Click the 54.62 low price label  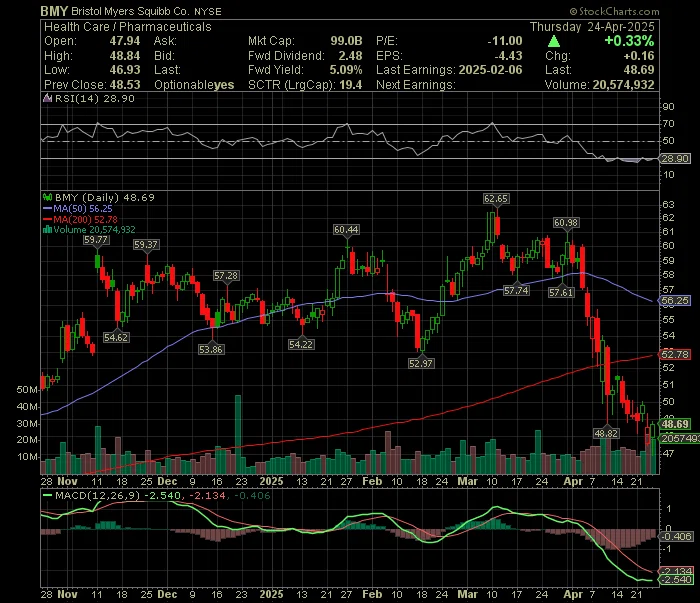tap(116, 337)
